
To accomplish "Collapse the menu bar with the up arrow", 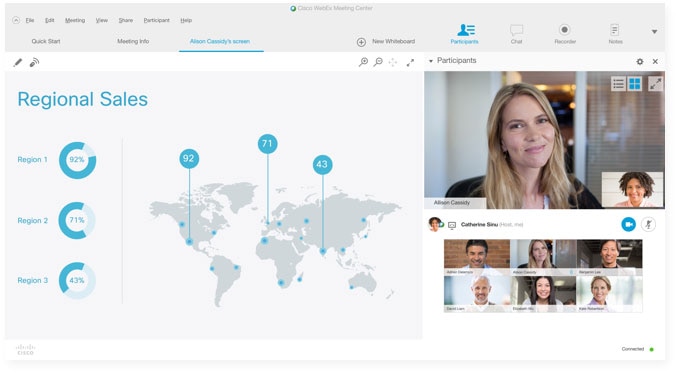I will click(x=16, y=20).
